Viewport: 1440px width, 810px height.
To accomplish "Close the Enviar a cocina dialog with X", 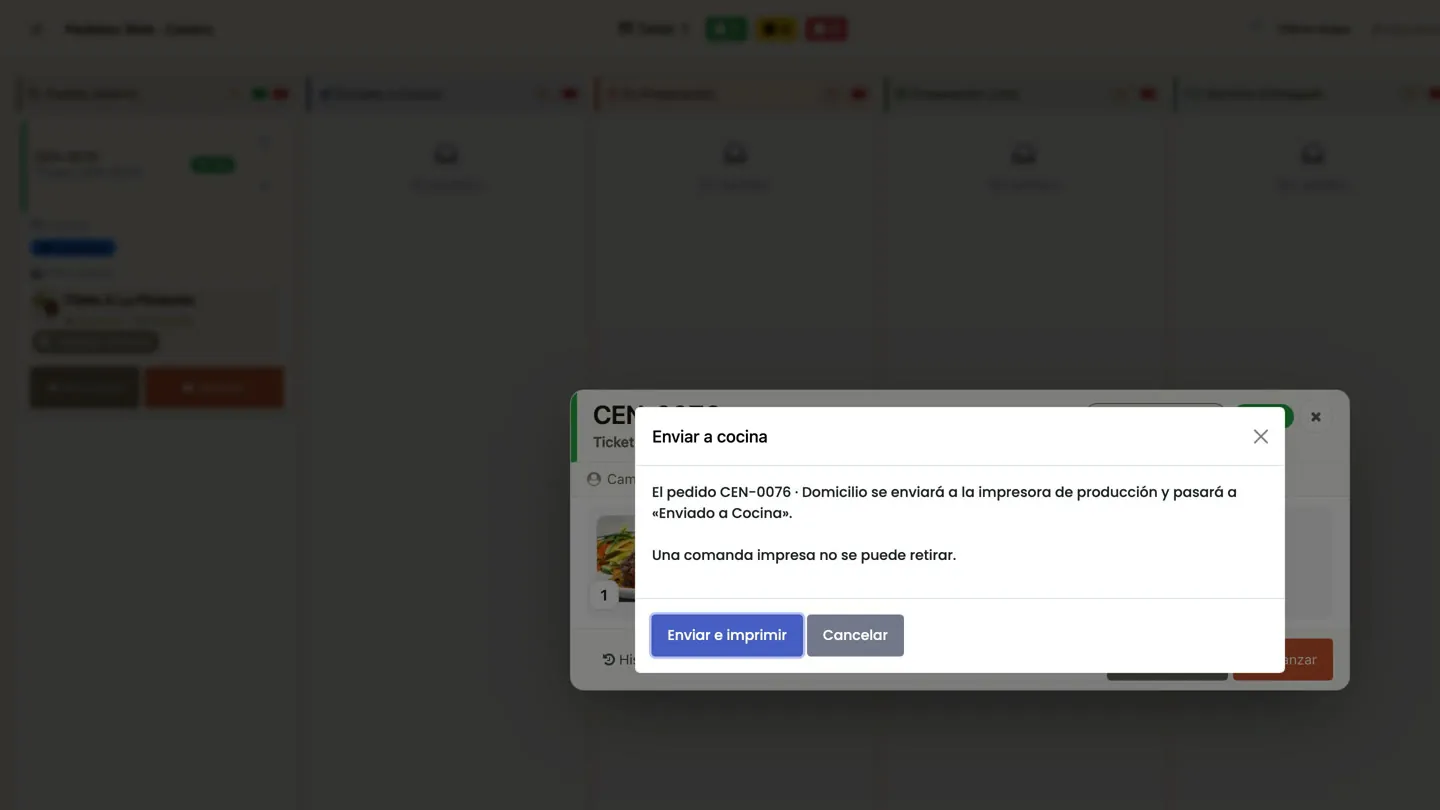I will pyautogui.click(x=1260, y=436).
